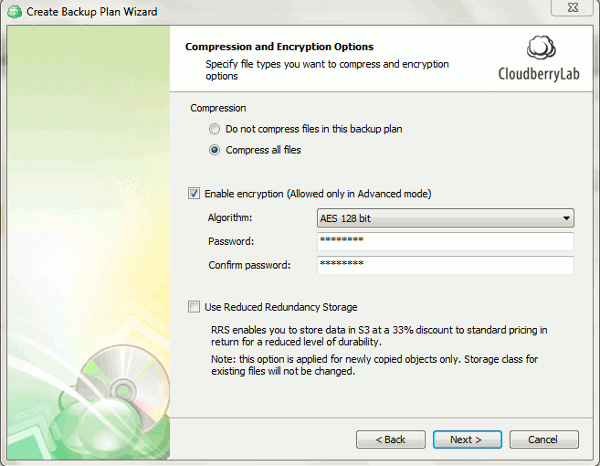Click into the Password field
The image size is (600, 466).
click(x=445, y=241)
